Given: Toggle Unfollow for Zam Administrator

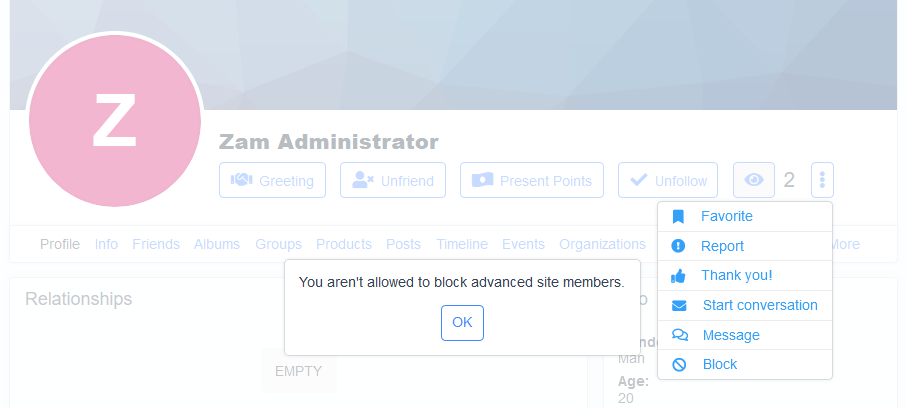Looking at the screenshot, I should pos(667,180).
